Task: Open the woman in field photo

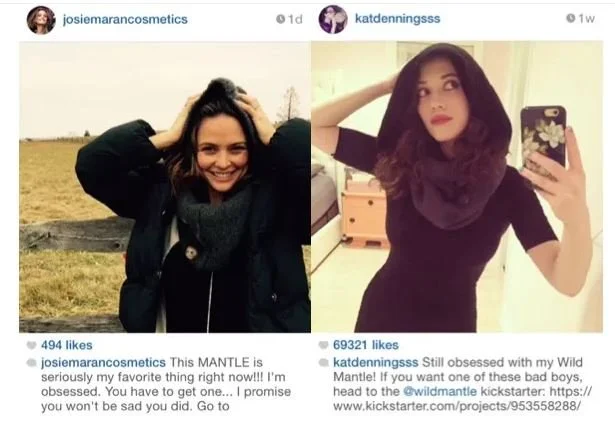Action: click(x=165, y=187)
